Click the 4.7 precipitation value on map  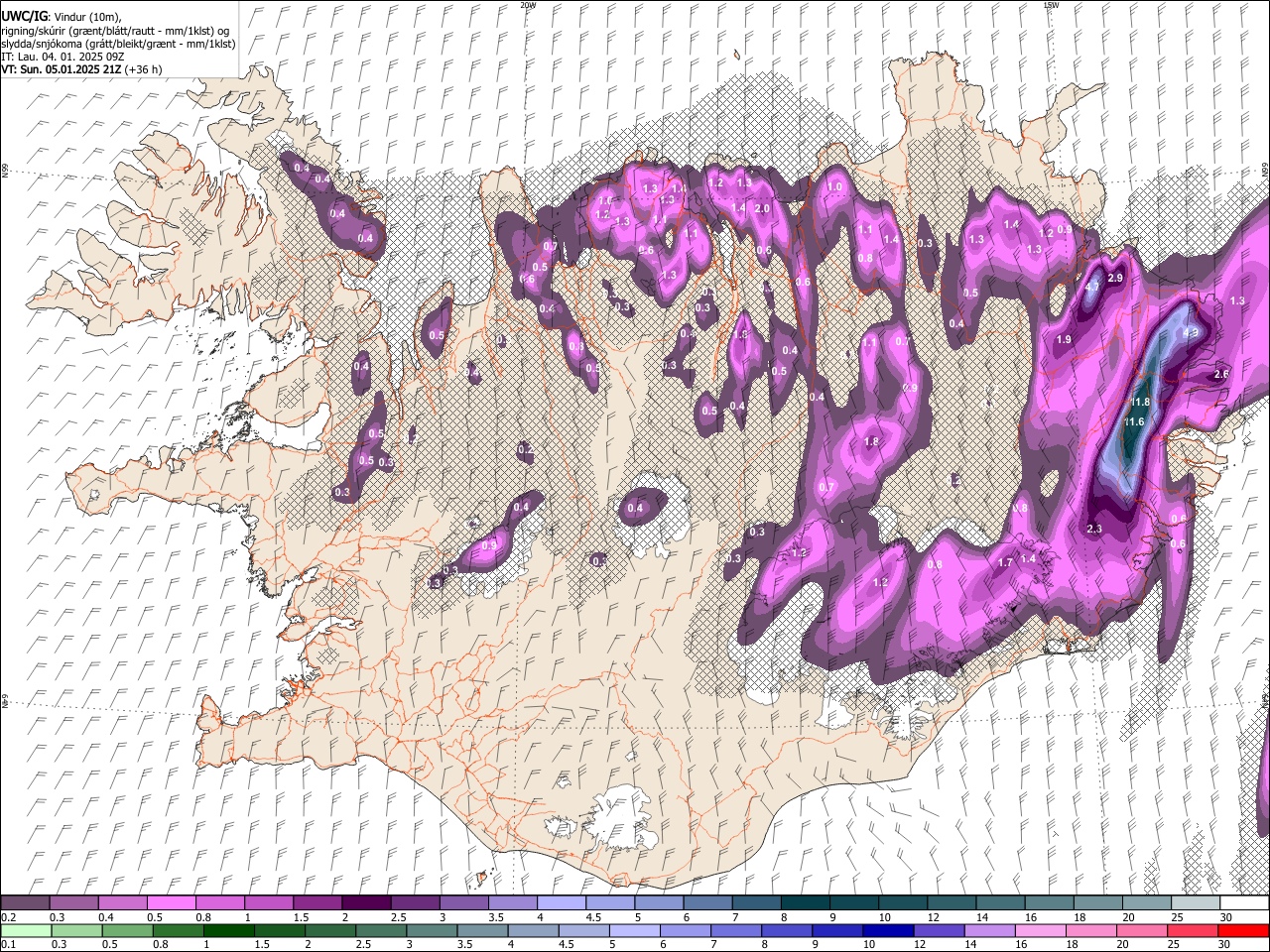(x=1093, y=287)
